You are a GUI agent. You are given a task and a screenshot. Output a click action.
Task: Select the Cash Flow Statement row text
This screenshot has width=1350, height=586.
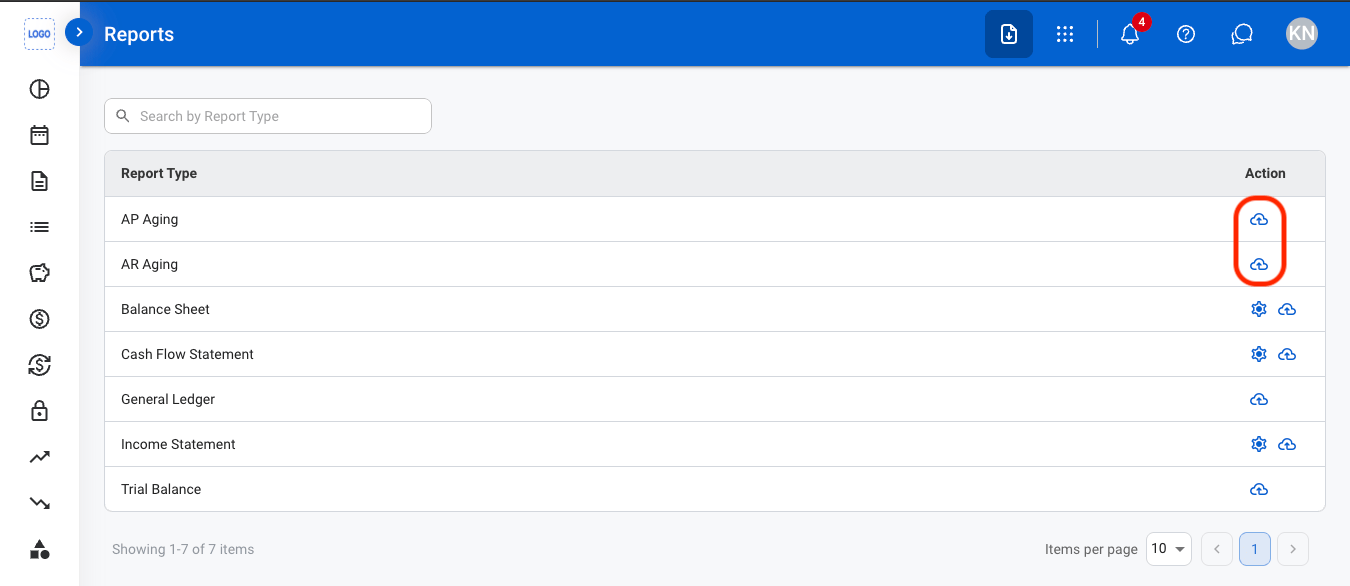(x=187, y=354)
